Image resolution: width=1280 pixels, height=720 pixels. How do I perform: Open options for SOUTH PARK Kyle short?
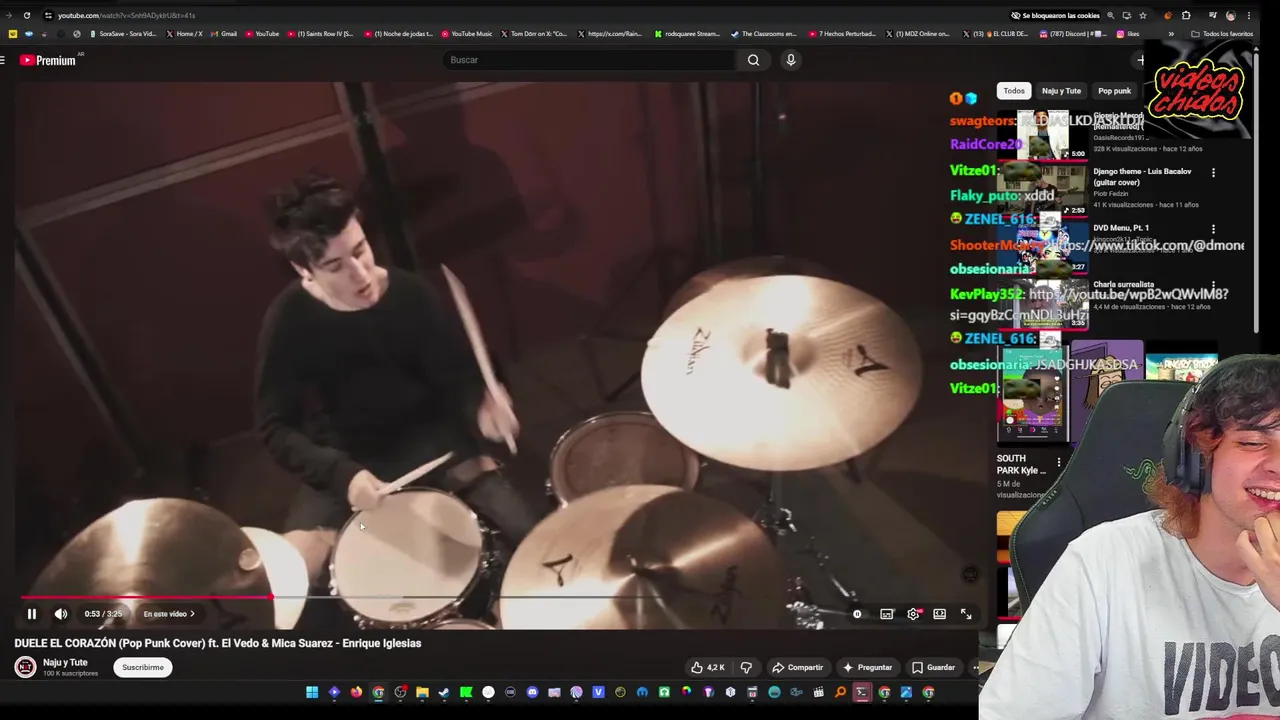click(1059, 462)
